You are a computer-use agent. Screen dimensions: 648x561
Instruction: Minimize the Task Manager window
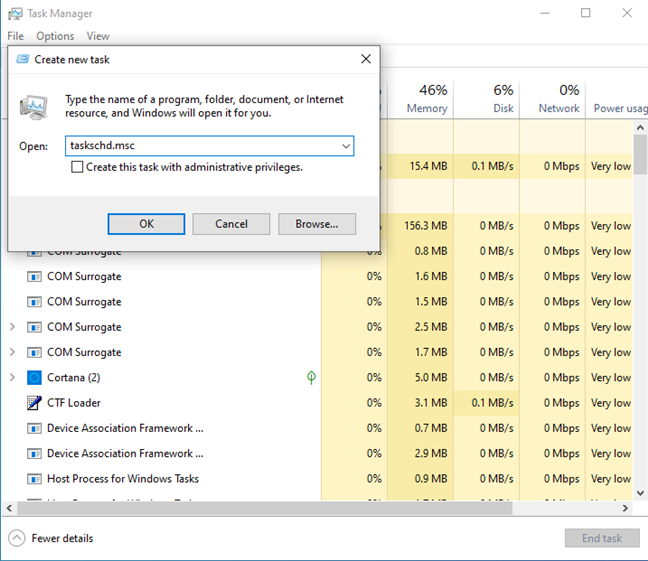[x=545, y=13]
